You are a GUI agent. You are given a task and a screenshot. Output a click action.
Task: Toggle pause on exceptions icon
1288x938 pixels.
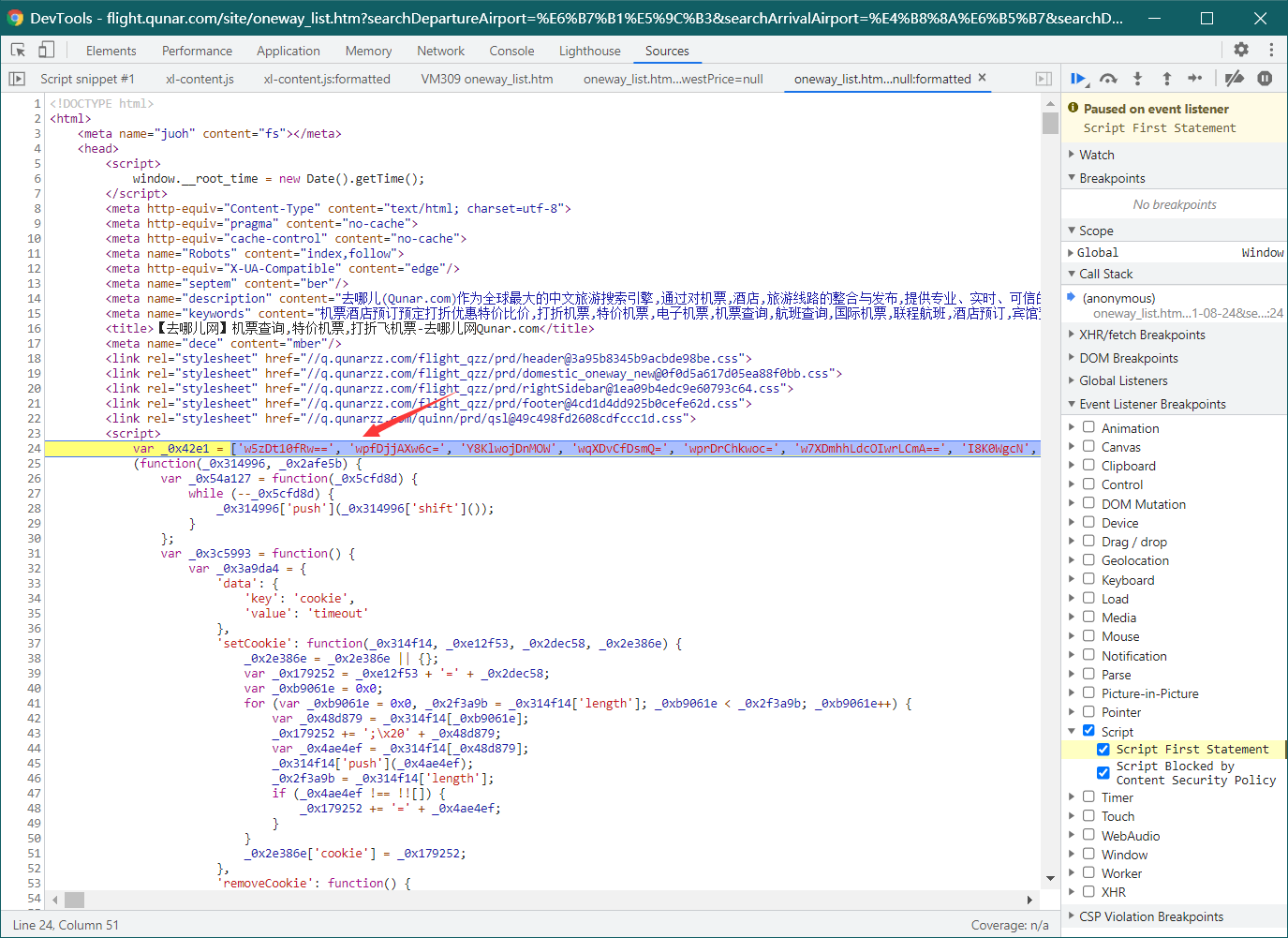1265,79
